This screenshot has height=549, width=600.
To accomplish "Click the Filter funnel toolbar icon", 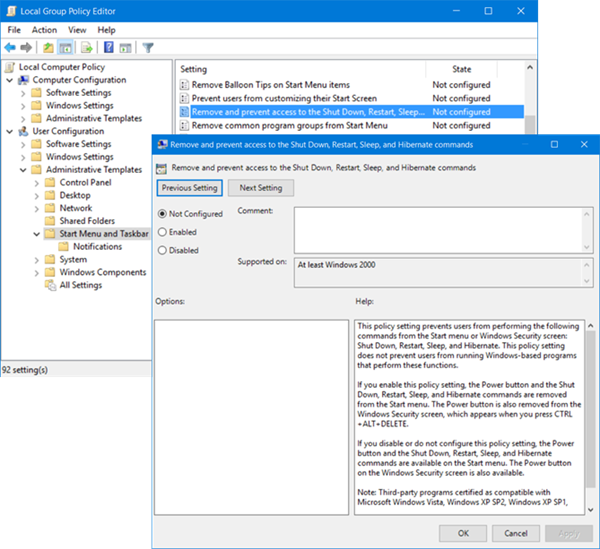I will 148,48.
